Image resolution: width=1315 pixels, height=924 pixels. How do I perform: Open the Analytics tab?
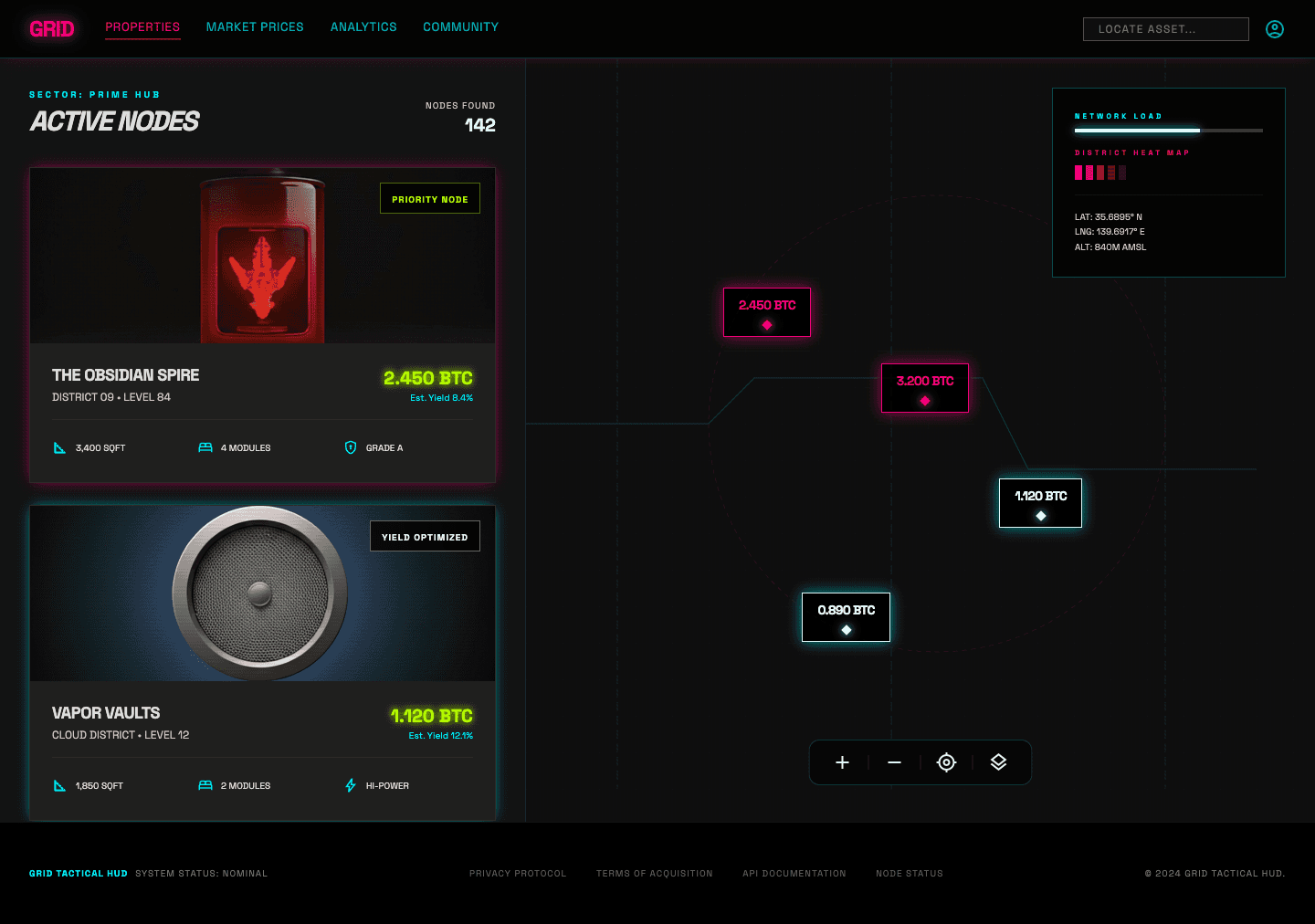click(363, 27)
